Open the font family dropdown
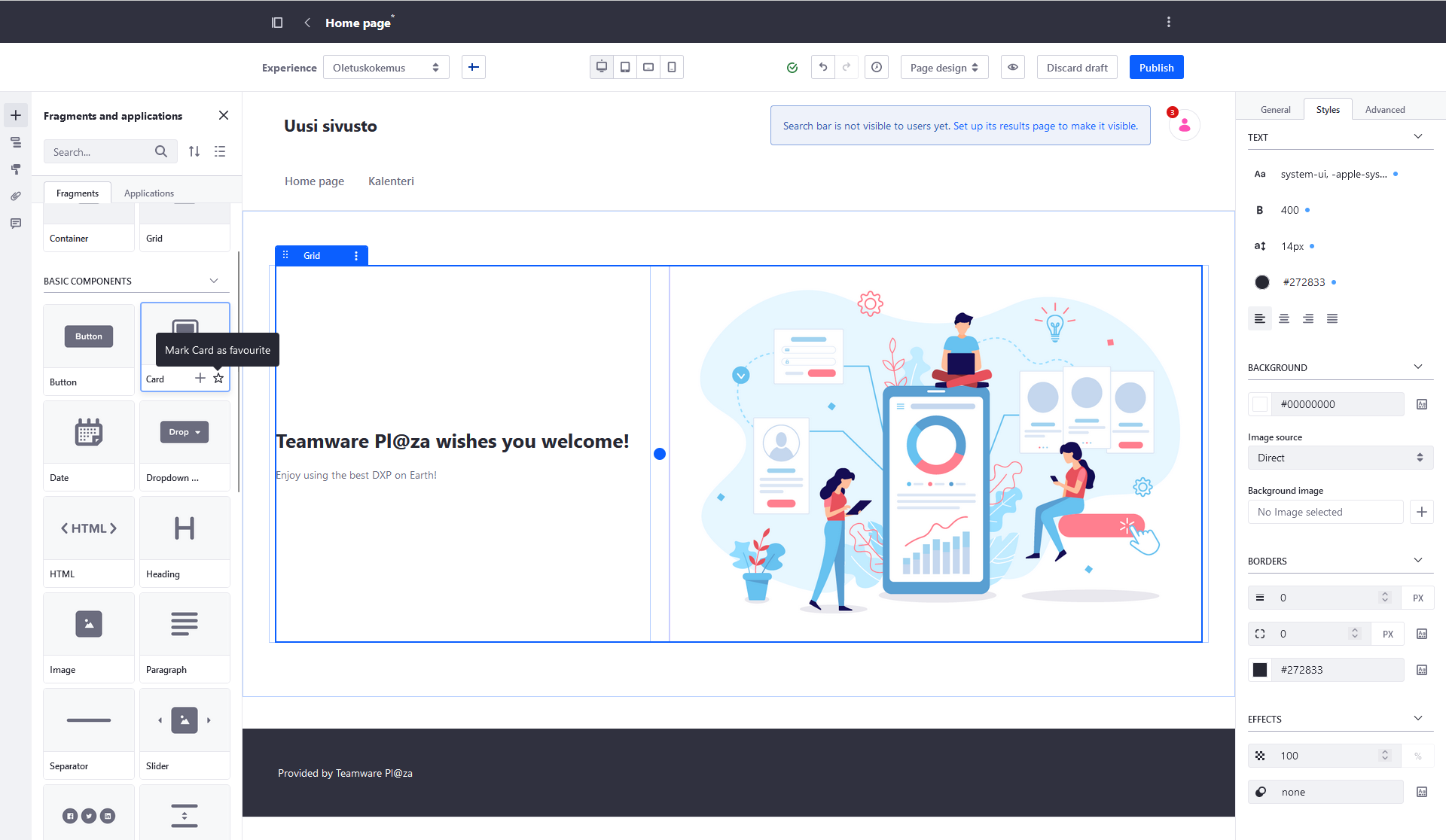 (x=1333, y=174)
